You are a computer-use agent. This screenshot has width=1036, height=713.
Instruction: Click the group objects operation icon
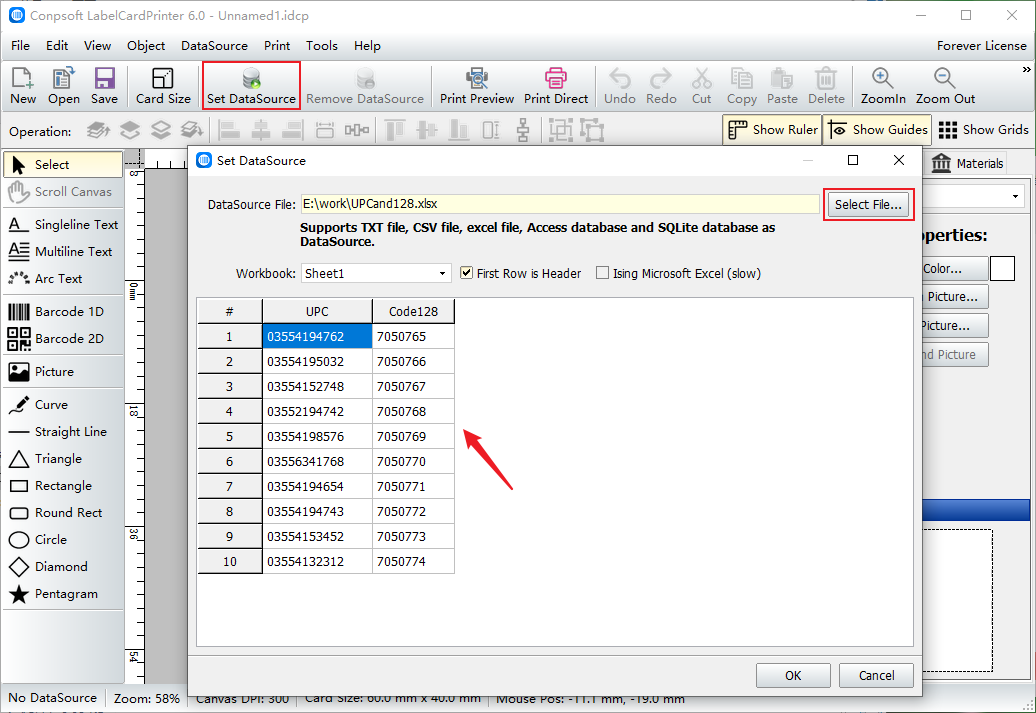[x=560, y=130]
